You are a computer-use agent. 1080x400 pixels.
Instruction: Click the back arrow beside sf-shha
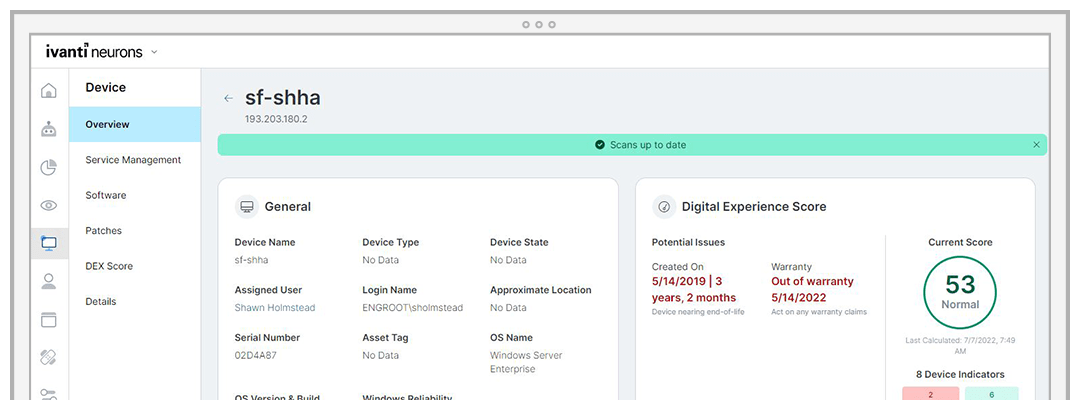[x=229, y=98]
